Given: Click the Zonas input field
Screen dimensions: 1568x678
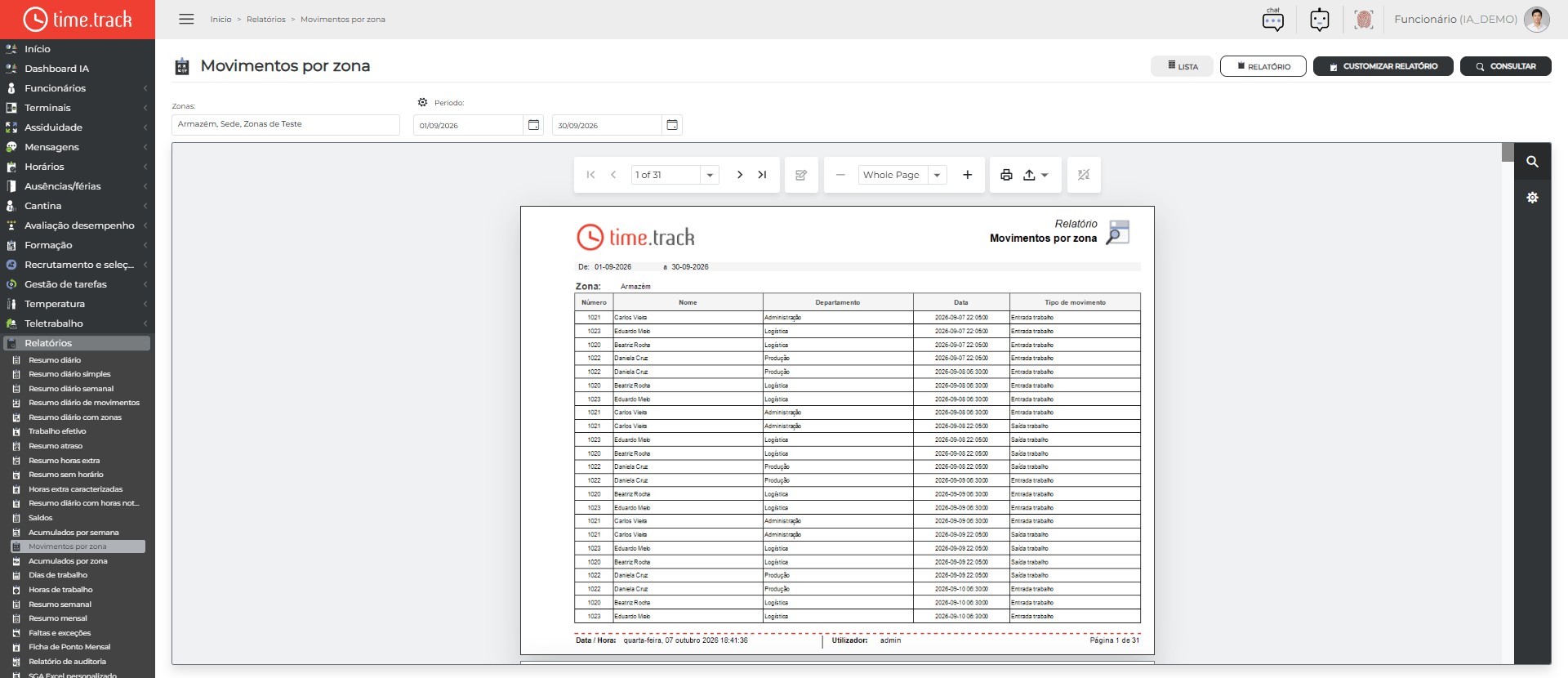Looking at the screenshot, I should pyautogui.click(x=286, y=124).
